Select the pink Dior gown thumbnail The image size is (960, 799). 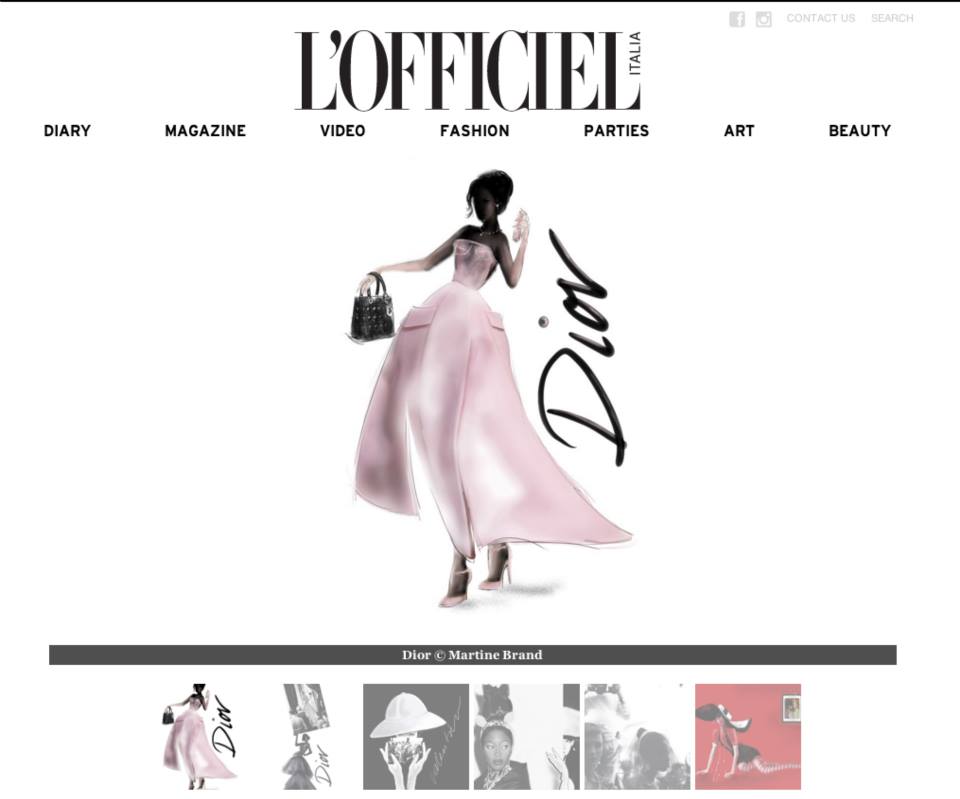coord(200,737)
